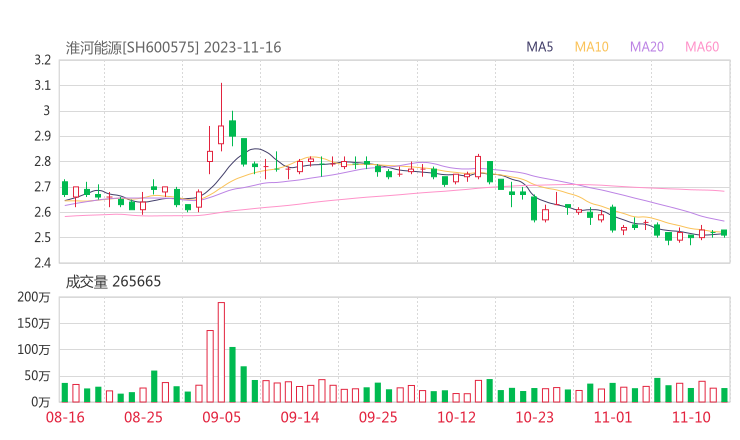
Task: Click the 3.1 price axis label
Action: point(42,85)
